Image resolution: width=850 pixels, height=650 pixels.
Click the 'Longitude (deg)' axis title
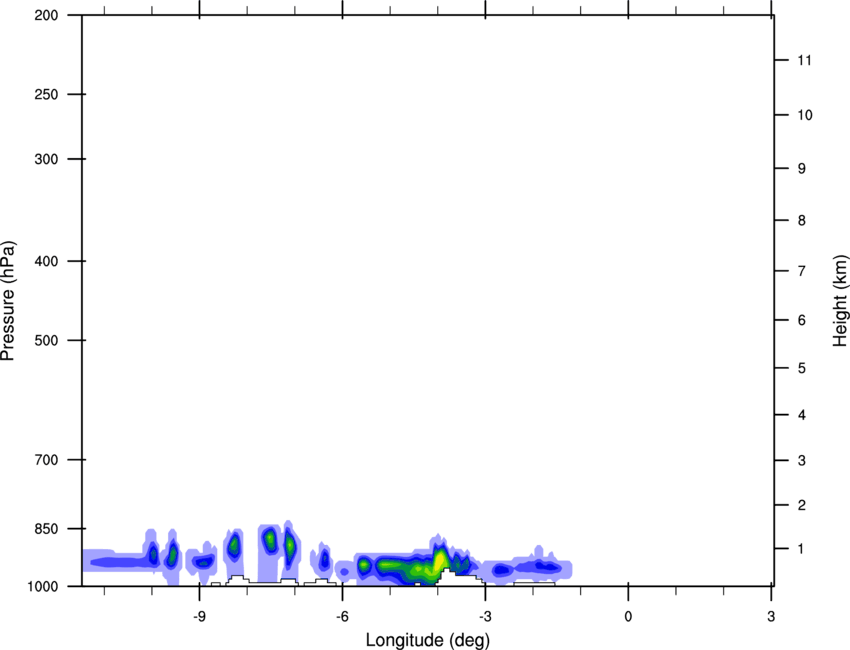428,640
